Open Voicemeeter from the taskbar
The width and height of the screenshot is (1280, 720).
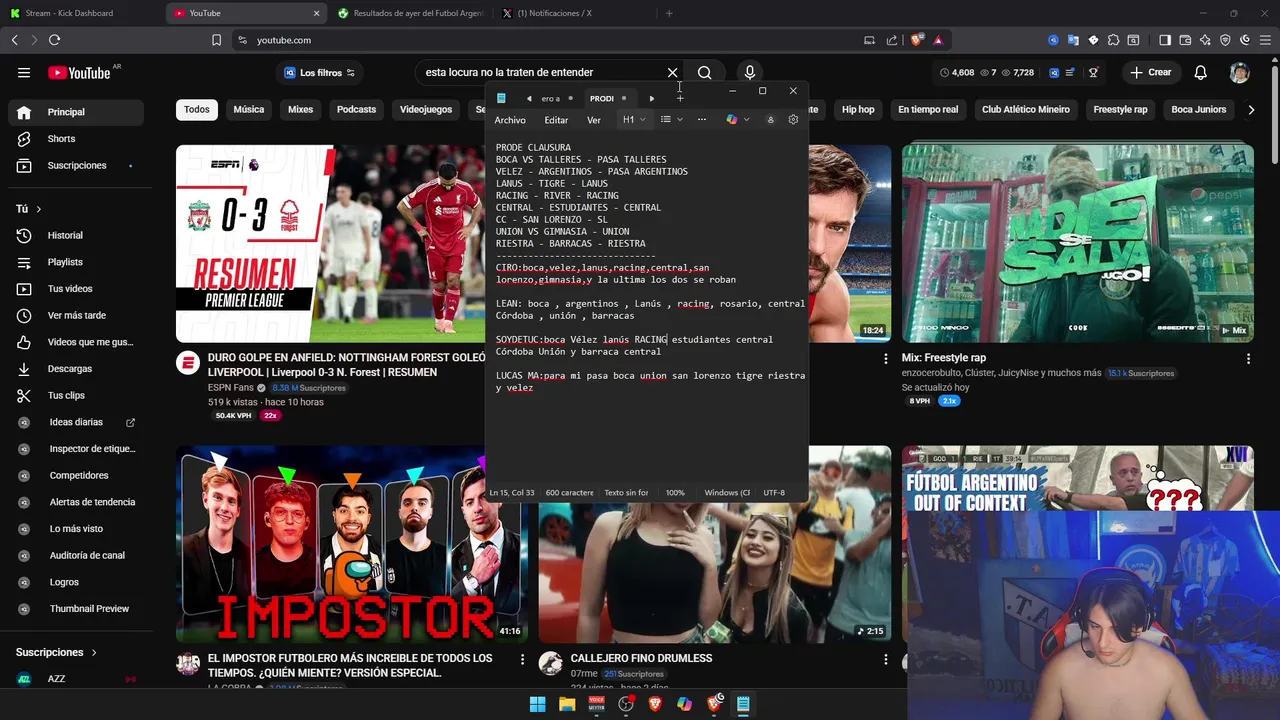pos(597,704)
